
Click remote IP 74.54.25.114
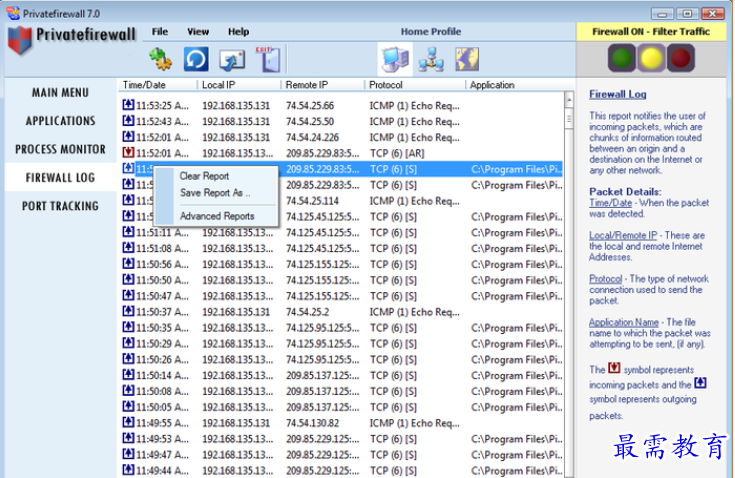pyautogui.click(x=312, y=201)
